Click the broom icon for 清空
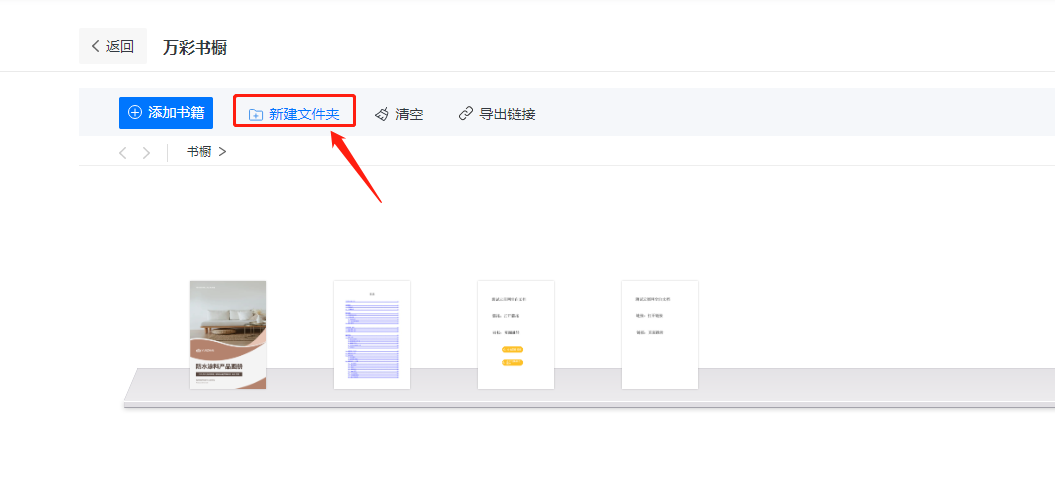This screenshot has width=1055, height=484. click(382, 114)
